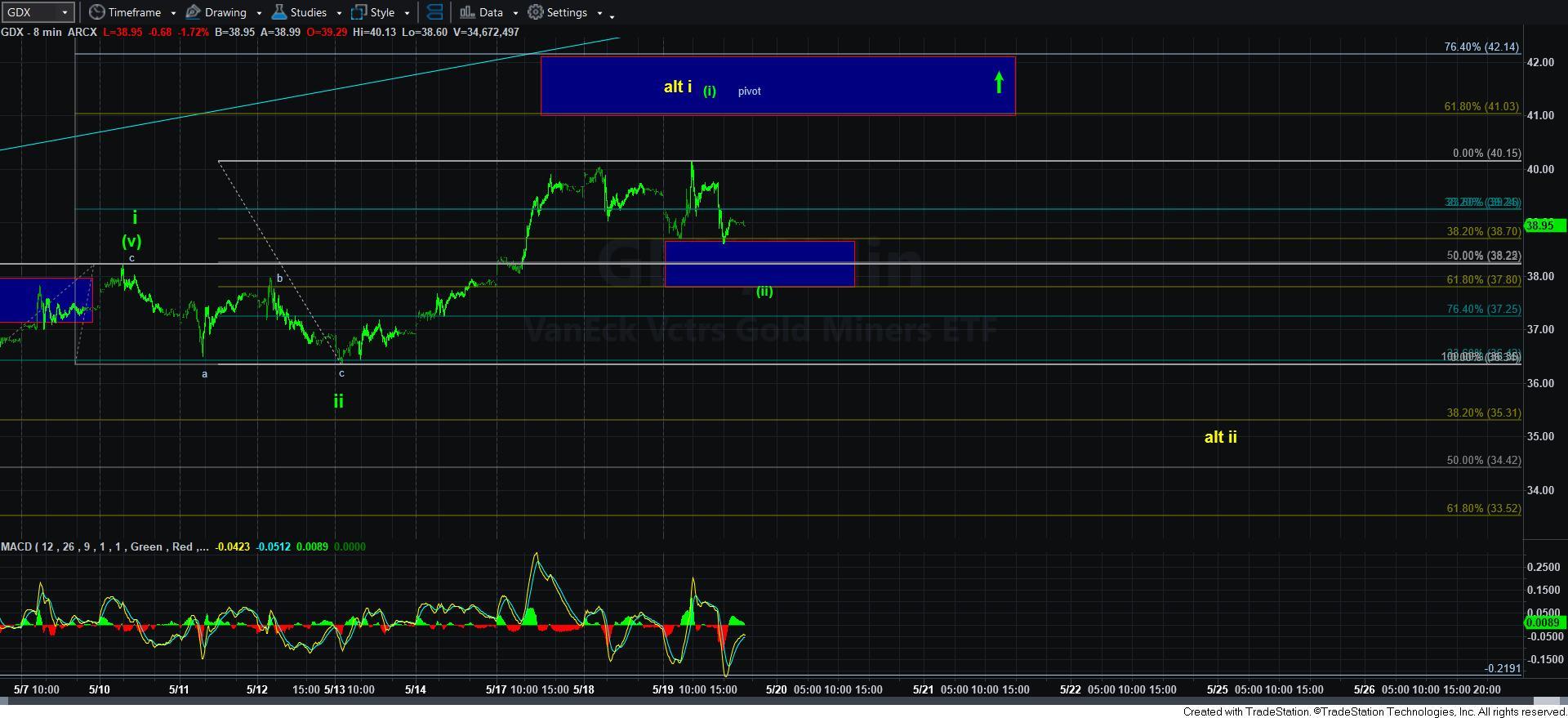Open the Drawing menu label
Image resolution: width=1568 pixels, height=718 pixels.
[x=225, y=12]
